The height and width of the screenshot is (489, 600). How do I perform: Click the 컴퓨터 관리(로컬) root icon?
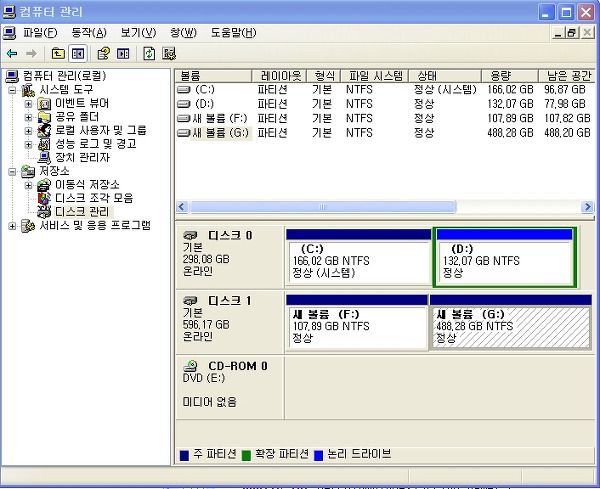point(12,76)
